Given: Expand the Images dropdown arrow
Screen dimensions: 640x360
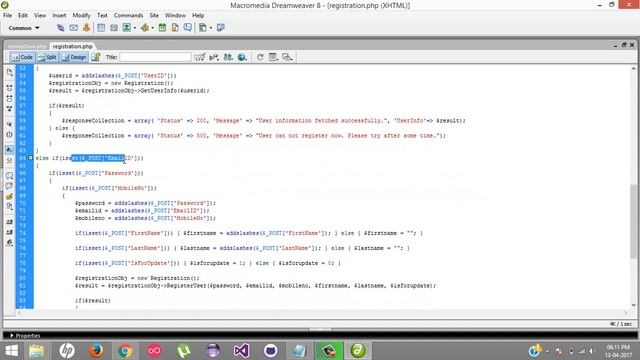Looking at the screenshot, I should 135,28.
